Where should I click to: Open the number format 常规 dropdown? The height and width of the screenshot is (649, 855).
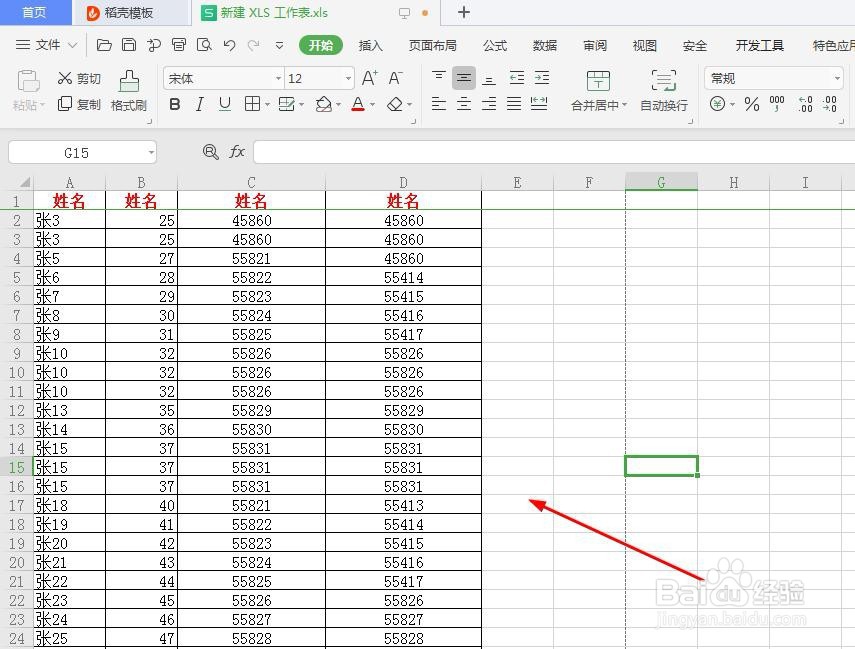(x=836, y=78)
